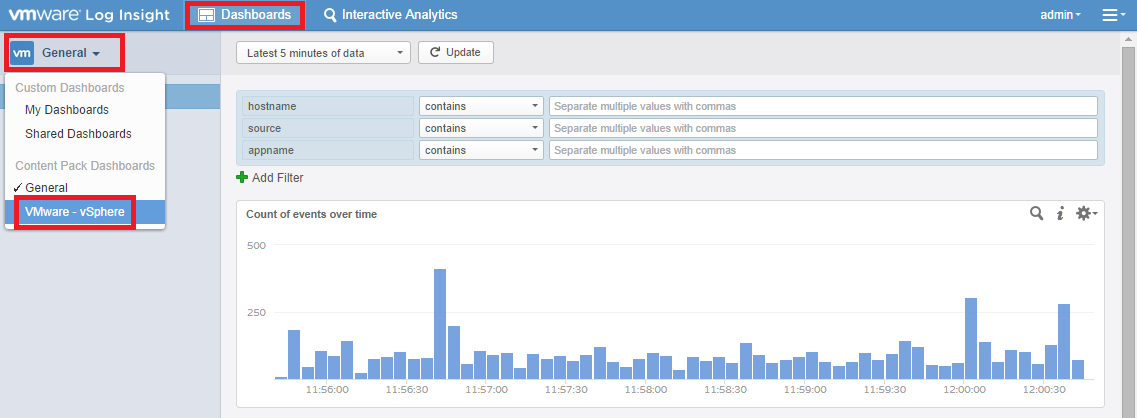Select My Dashboards from the menu
Screen dimensions: 1137x418
pos(67,110)
